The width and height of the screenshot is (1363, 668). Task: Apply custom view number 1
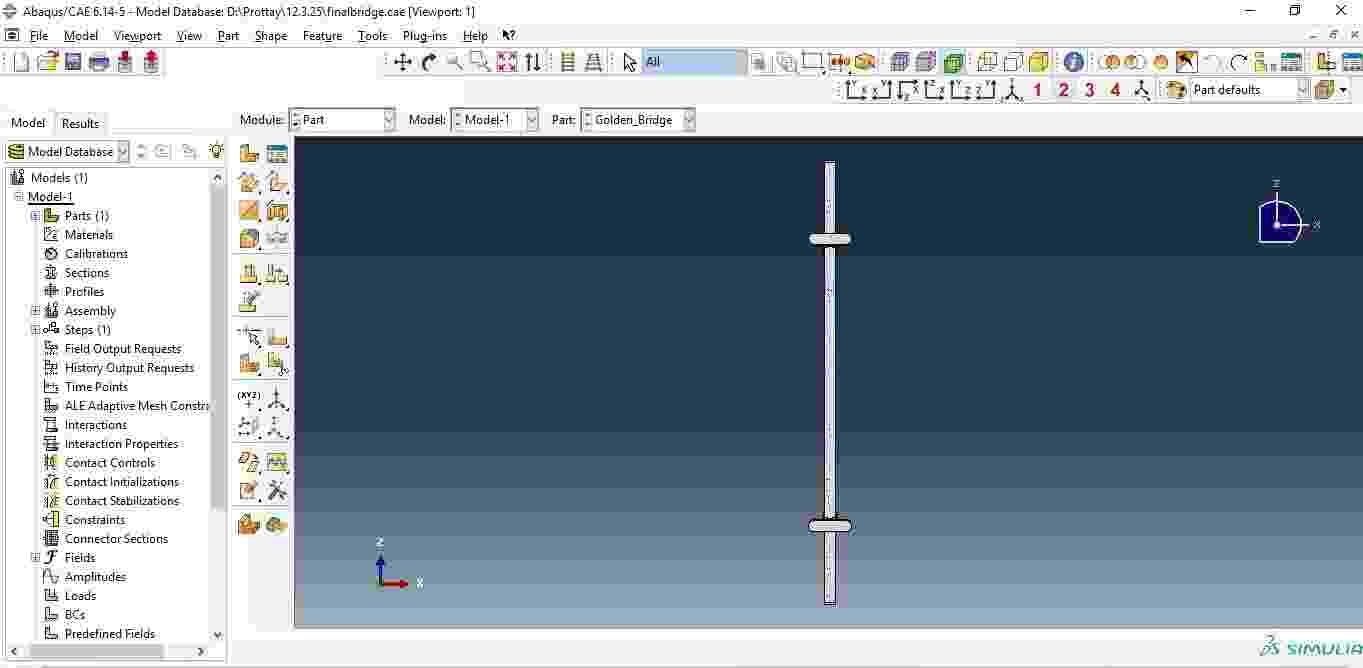1037,90
